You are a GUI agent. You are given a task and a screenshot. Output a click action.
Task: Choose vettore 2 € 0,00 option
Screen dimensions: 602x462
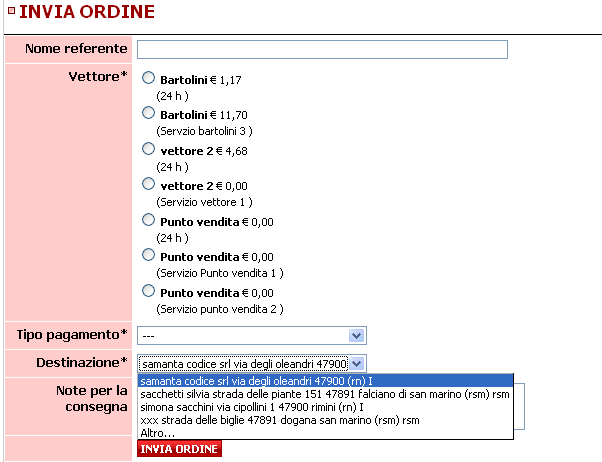[x=148, y=184]
